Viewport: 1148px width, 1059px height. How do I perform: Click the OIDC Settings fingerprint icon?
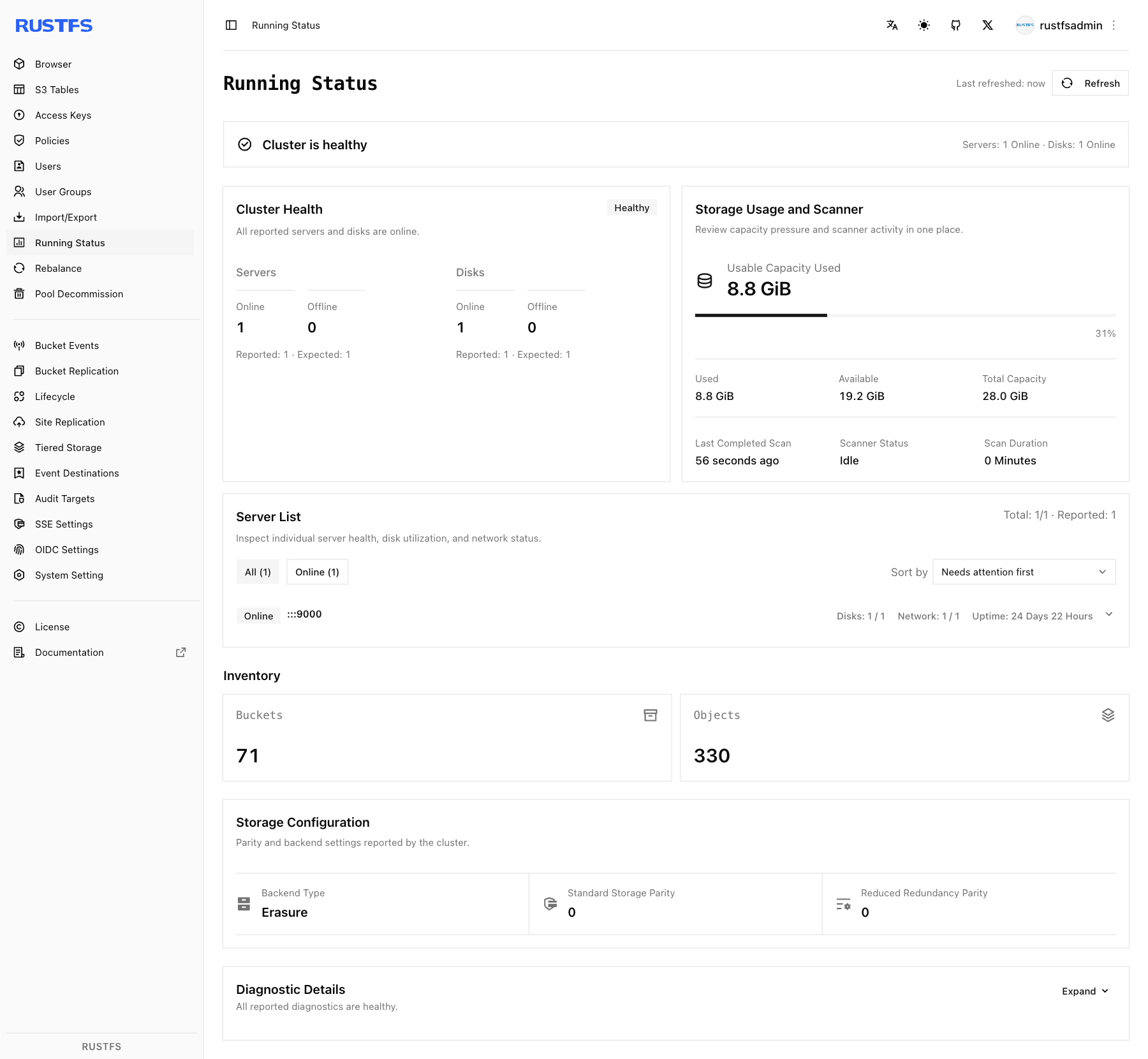click(x=19, y=549)
